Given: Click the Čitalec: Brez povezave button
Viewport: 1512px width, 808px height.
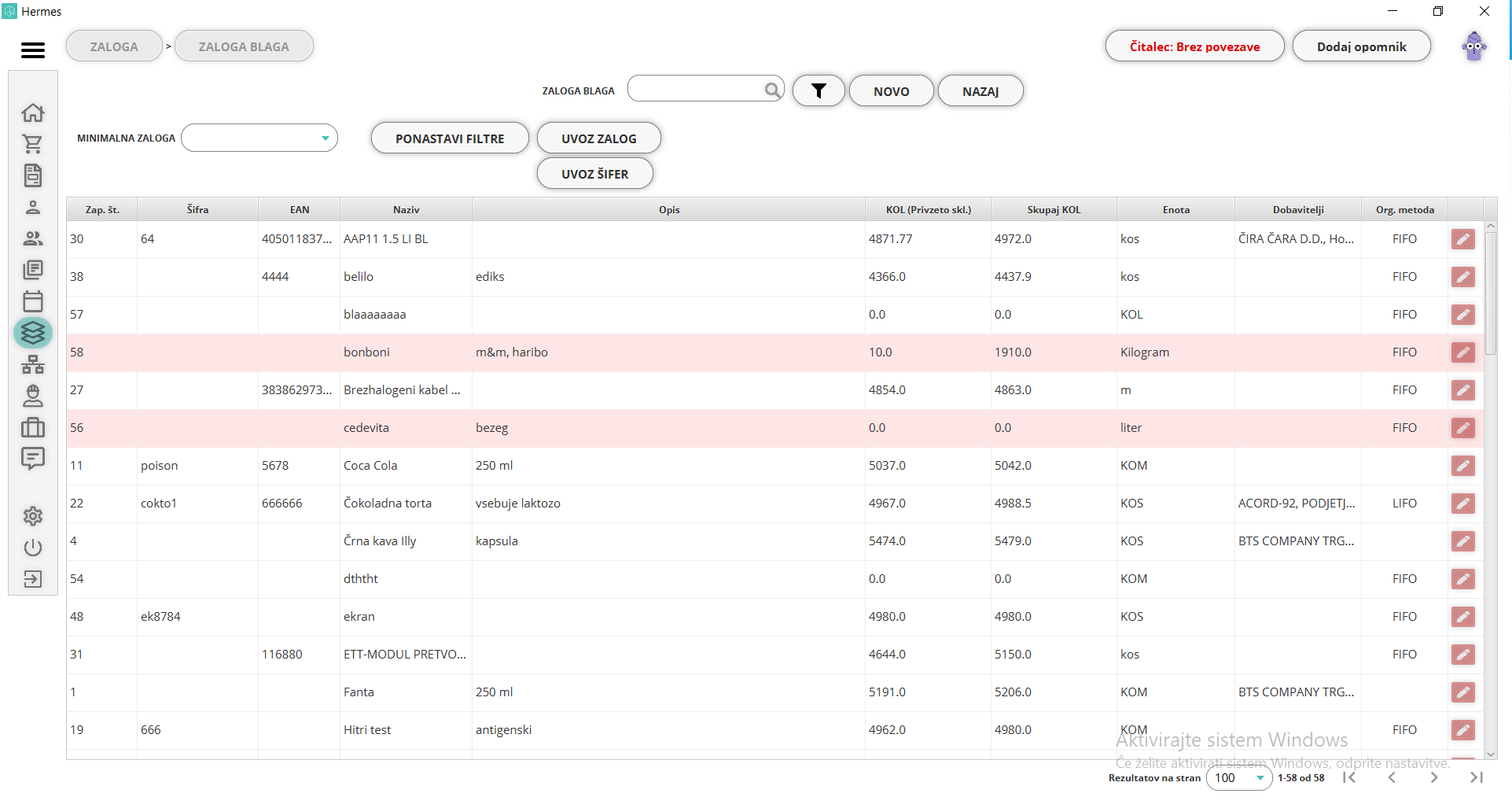Looking at the screenshot, I should click(x=1194, y=46).
